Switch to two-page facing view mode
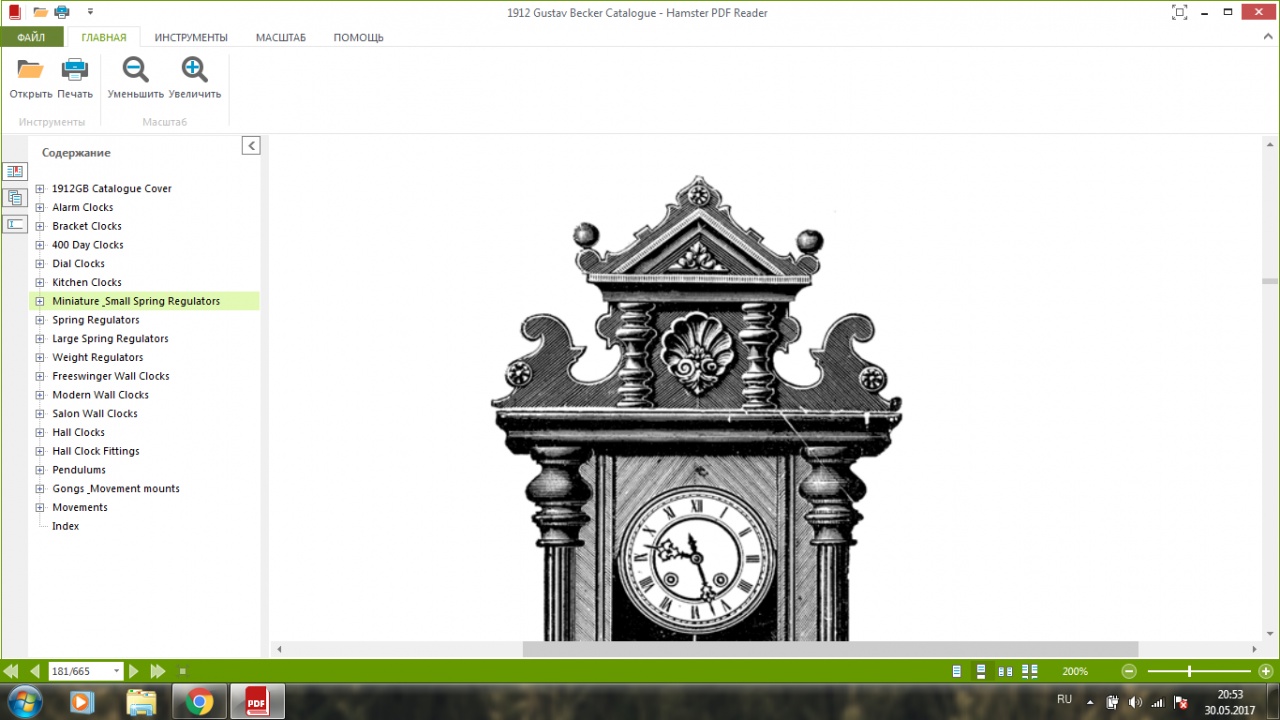This screenshot has height=720, width=1280. pos(1005,672)
